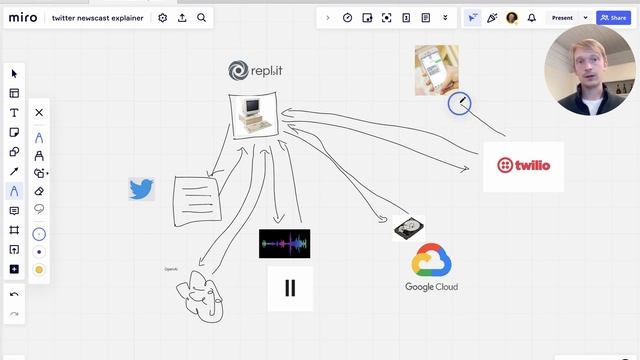The width and height of the screenshot is (640, 360).
Task: Redo the last action
Action: [x=14, y=314]
